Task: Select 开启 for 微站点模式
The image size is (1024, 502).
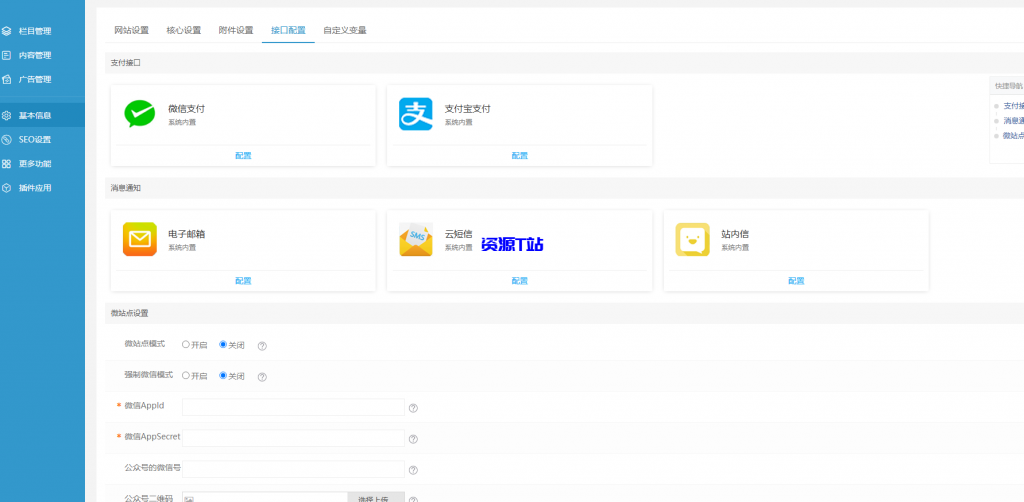Action: click(186, 344)
